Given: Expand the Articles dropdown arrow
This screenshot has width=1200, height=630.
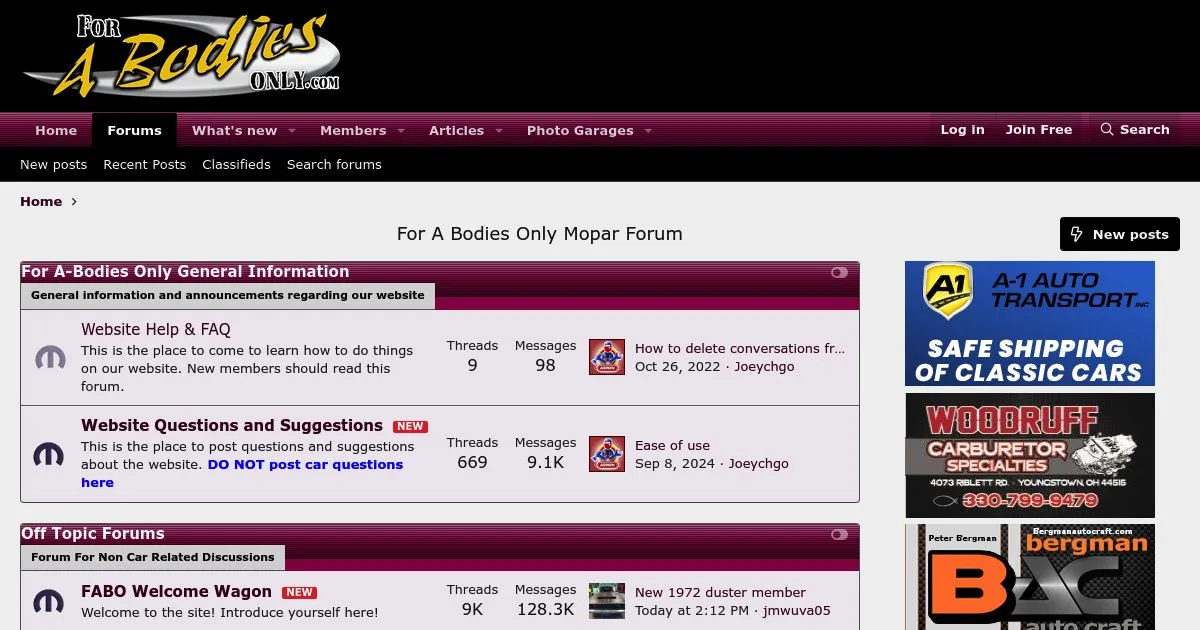Looking at the screenshot, I should [x=499, y=131].
